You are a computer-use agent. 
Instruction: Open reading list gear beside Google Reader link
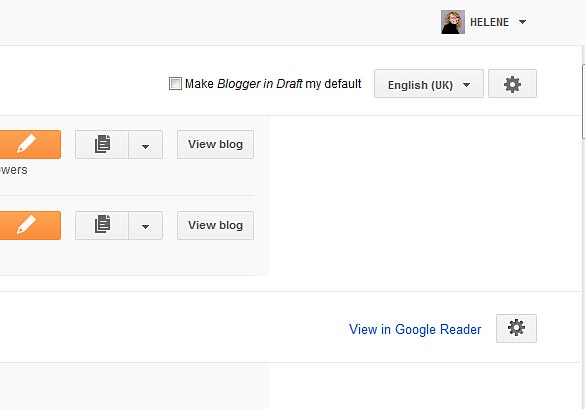pos(516,328)
